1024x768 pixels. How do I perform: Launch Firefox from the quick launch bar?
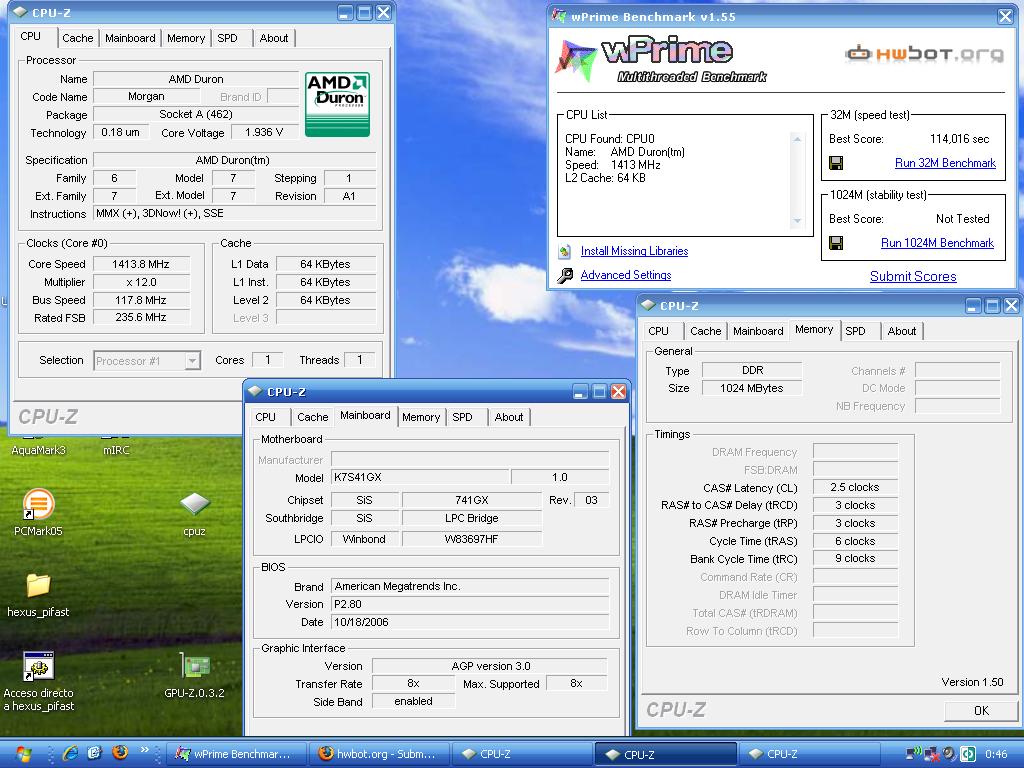(x=120, y=753)
